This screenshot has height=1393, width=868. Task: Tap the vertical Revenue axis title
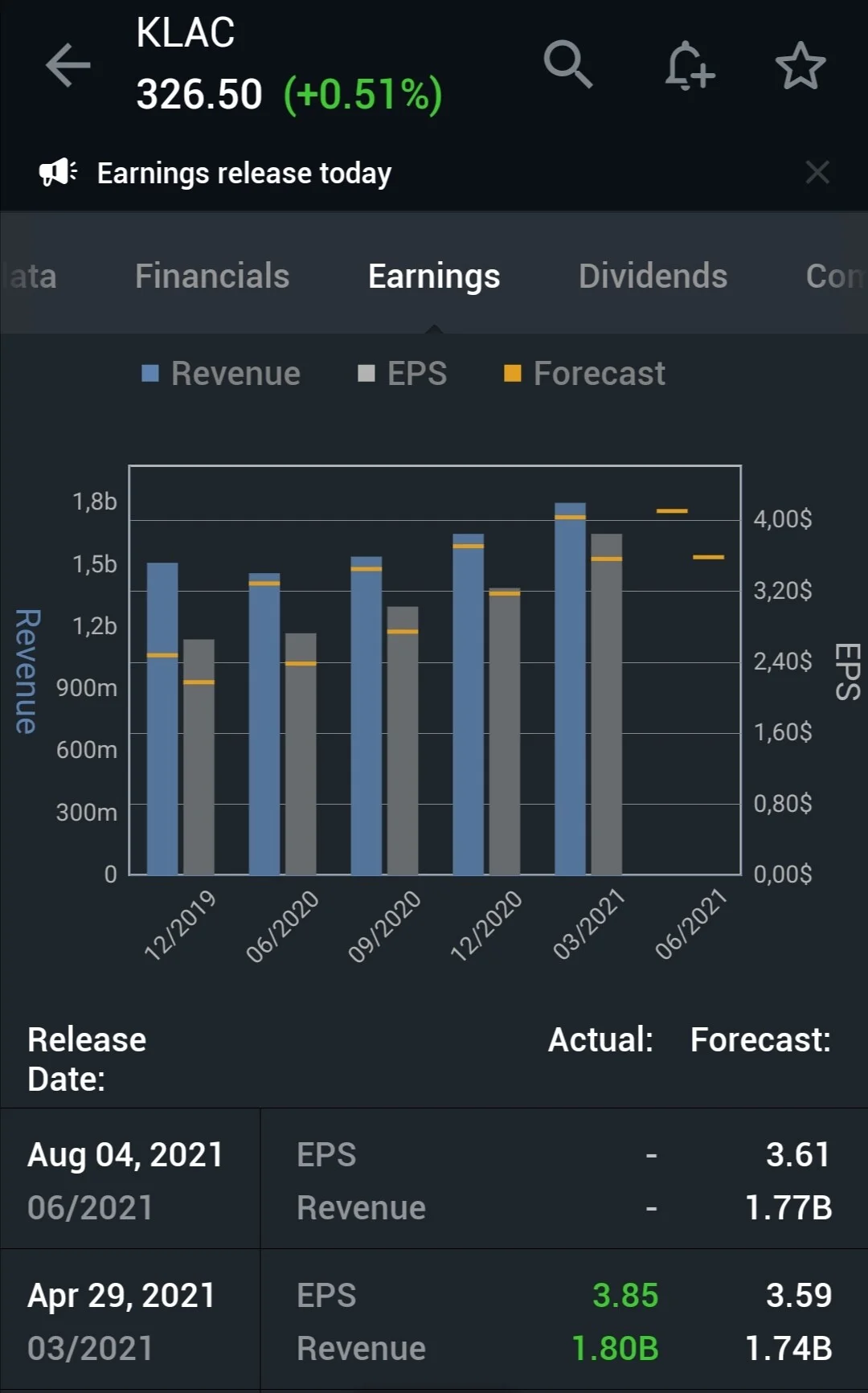[x=27, y=671]
